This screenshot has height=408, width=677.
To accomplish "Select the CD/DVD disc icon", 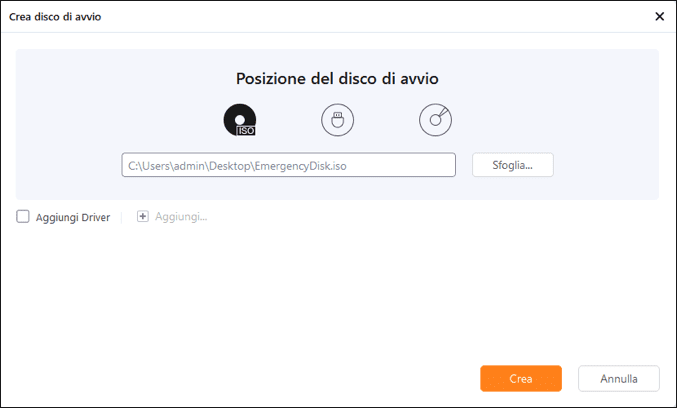I will pos(435,120).
